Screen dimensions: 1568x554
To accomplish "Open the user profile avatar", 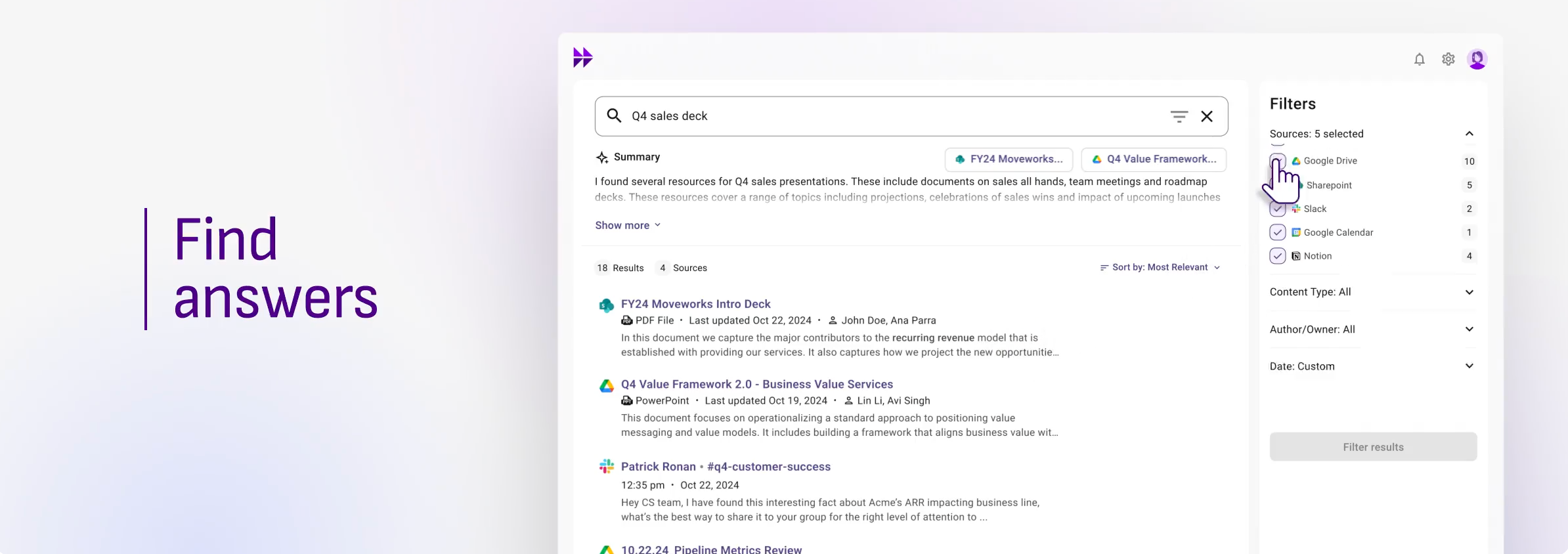I will (1477, 60).
